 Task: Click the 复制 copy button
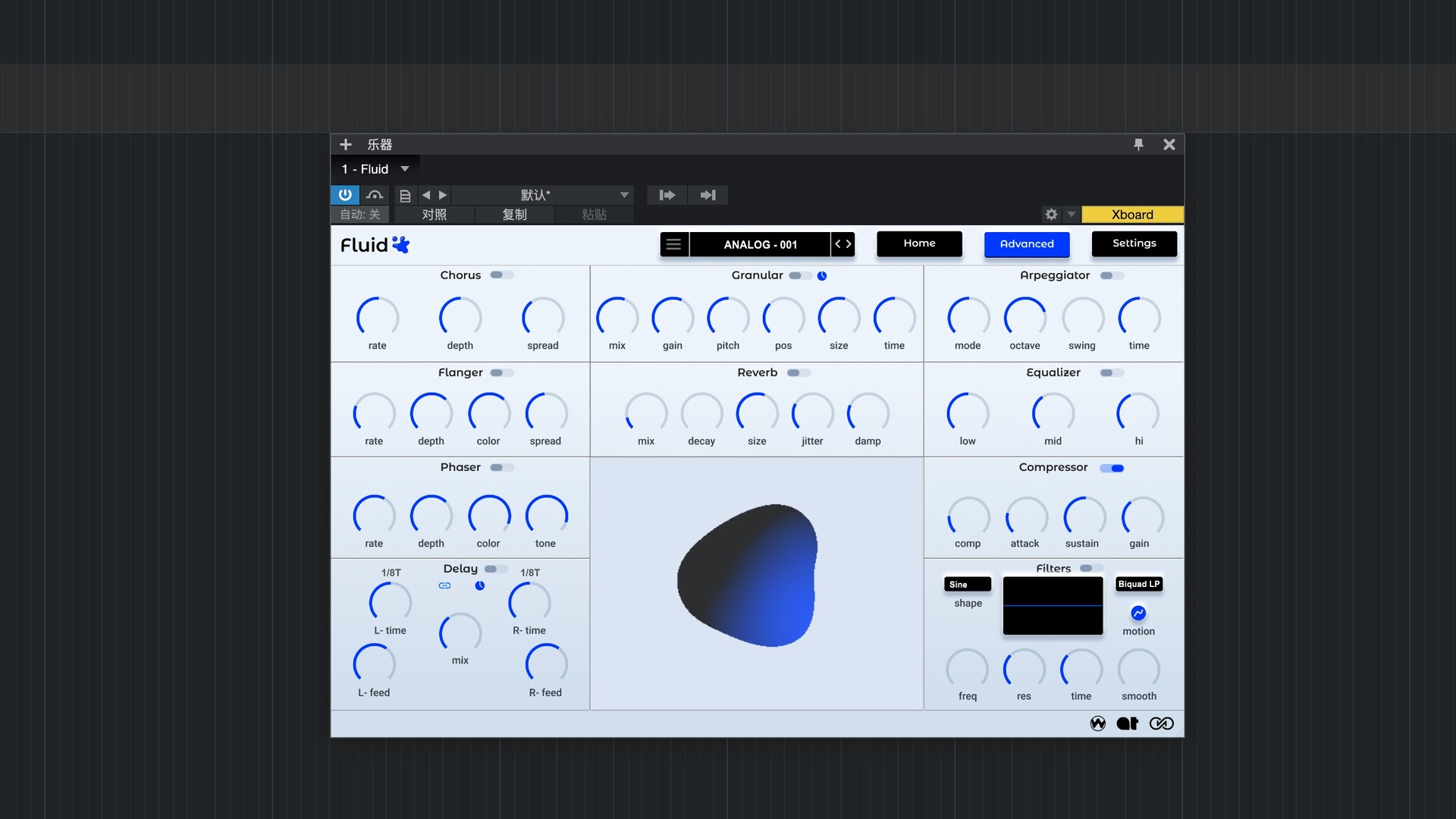click(x=514, y=215)
